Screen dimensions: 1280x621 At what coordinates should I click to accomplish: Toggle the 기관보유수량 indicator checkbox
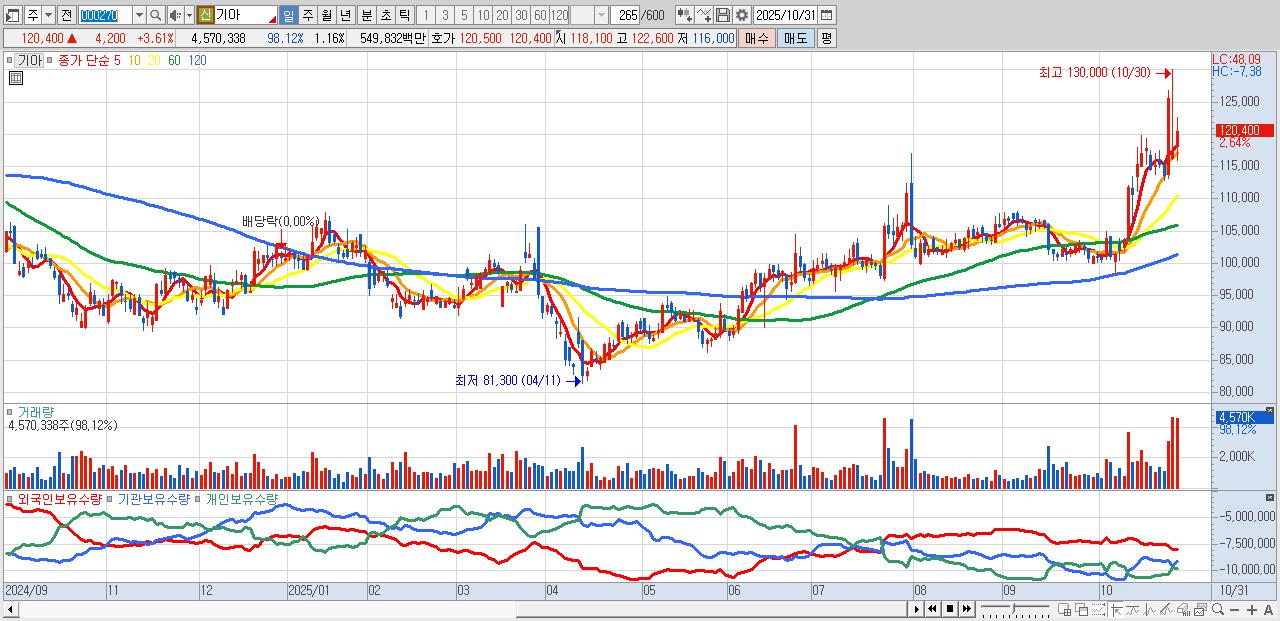pyautogui.click(x=111, y=499)
